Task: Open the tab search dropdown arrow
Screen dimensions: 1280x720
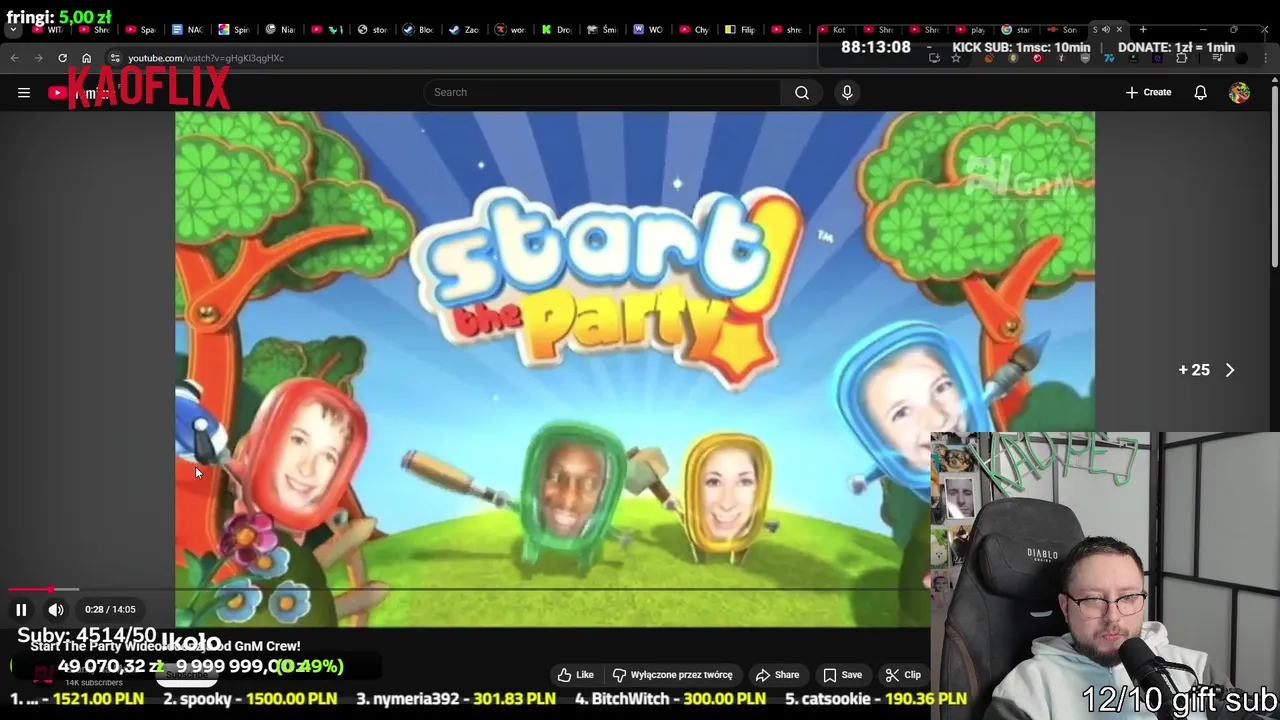Action: (x=13, y=30)
